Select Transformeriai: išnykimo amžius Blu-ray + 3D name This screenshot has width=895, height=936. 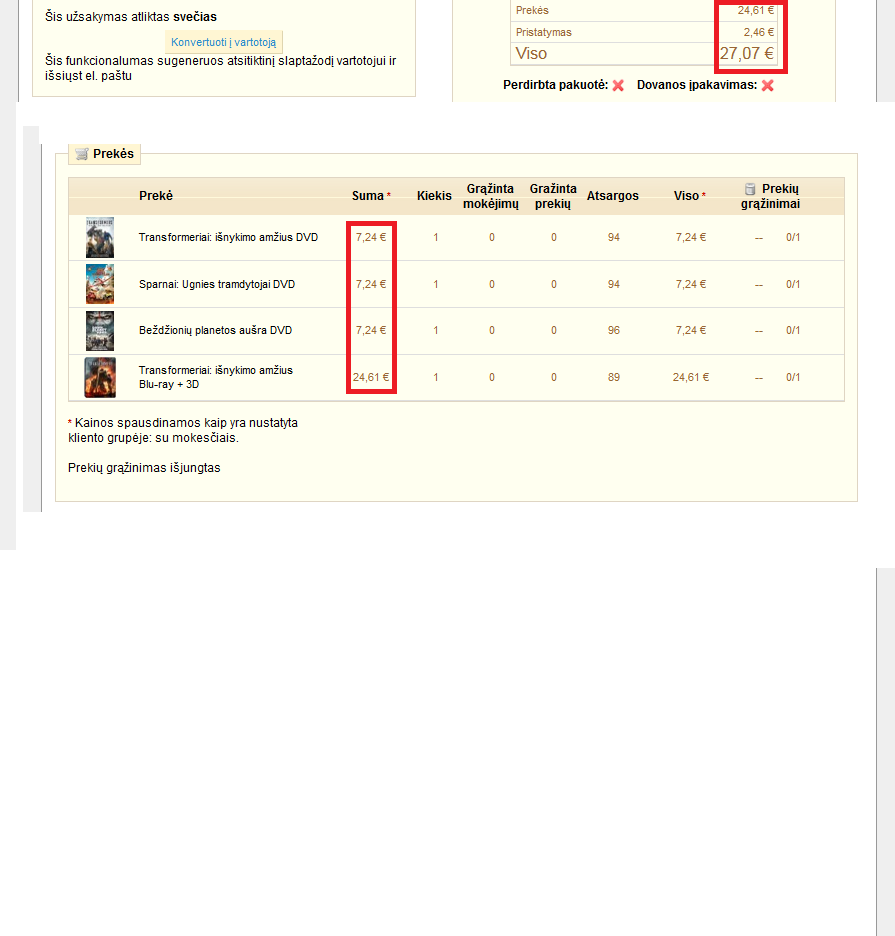[216, 377]
